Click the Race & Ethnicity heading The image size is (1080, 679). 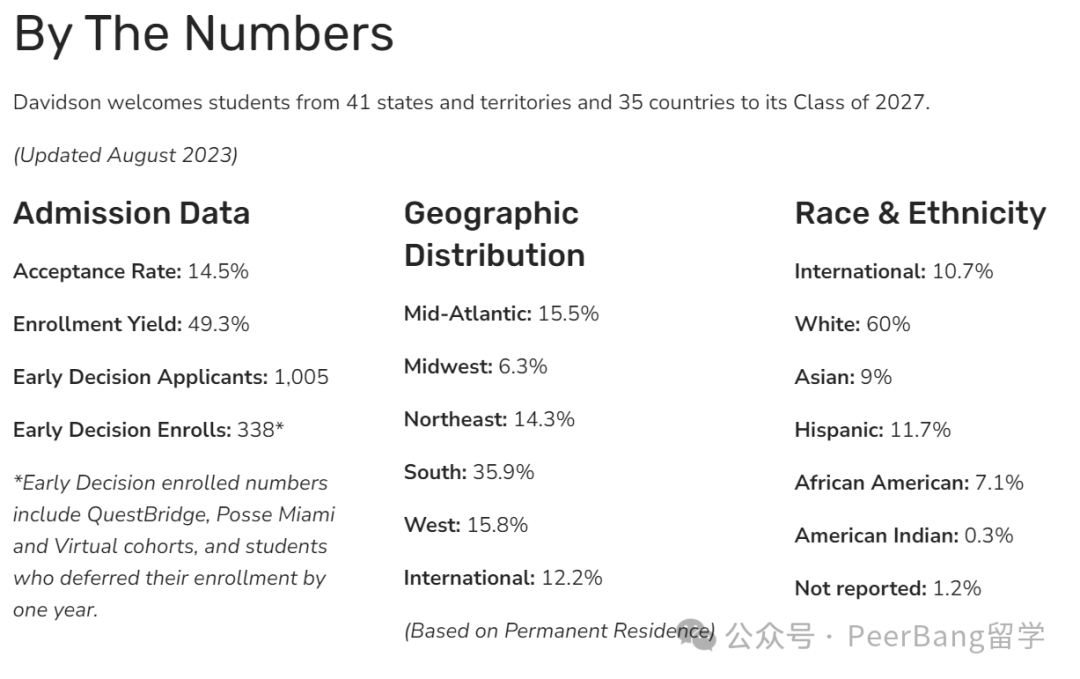coord(920,213)
